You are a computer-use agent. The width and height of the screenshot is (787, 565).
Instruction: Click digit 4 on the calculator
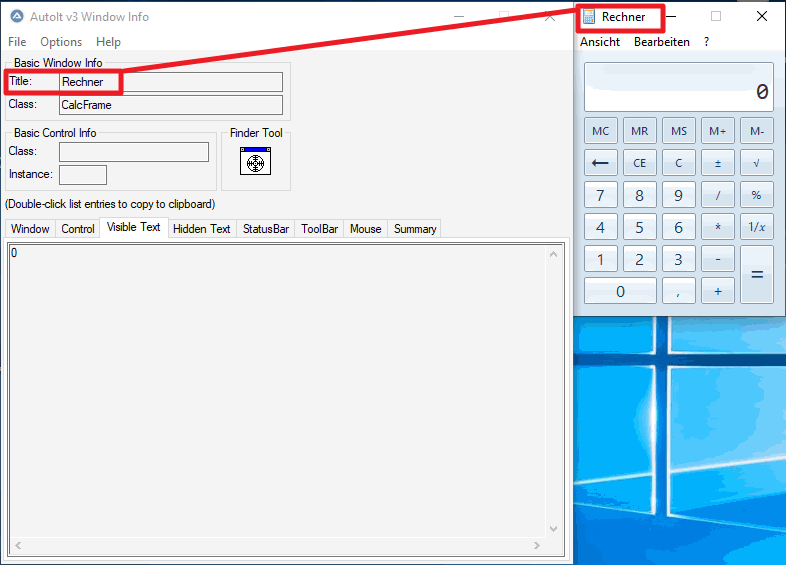(x=600, y=227)
